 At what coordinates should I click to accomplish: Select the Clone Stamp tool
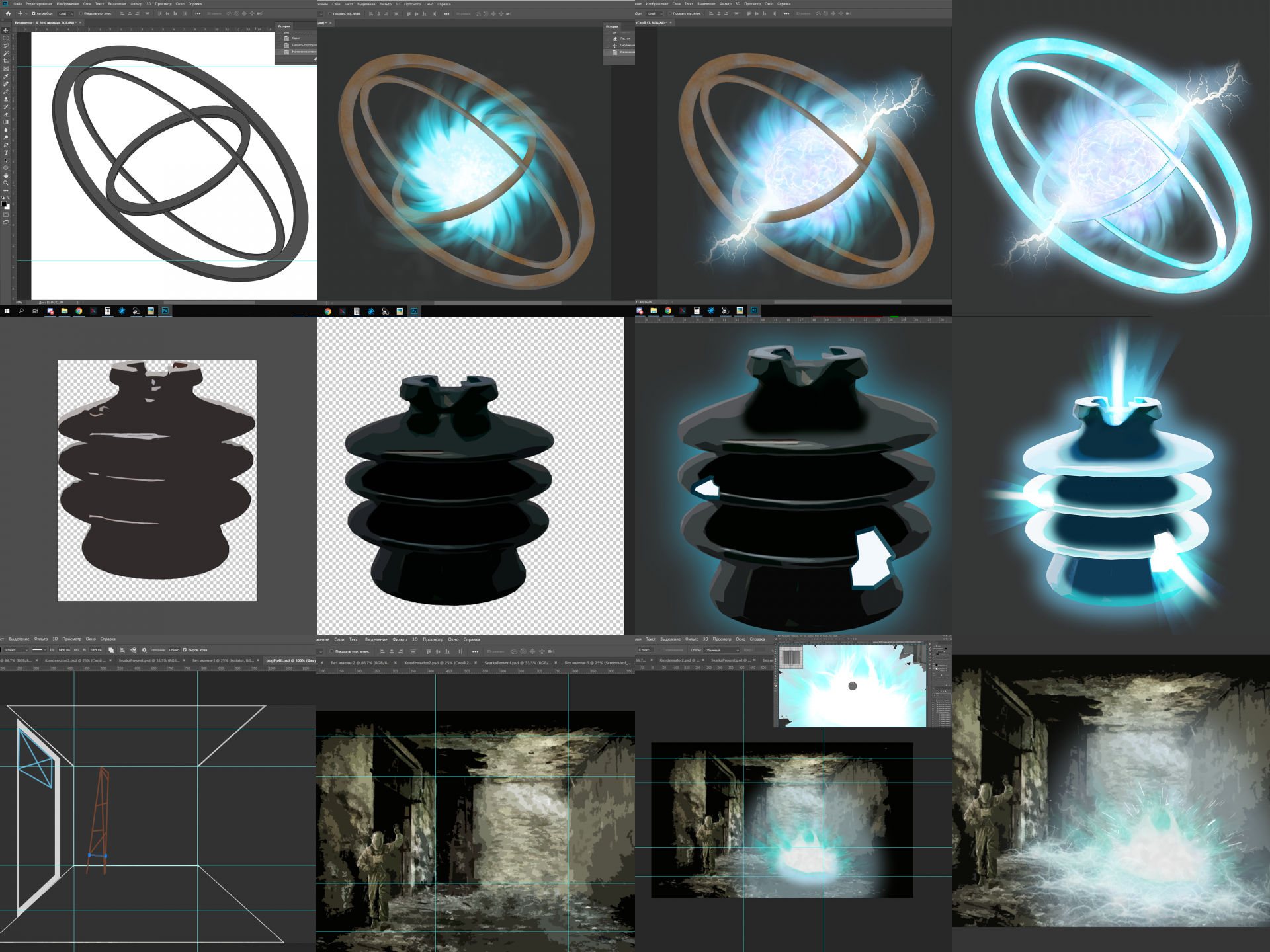click(x=5, y=99)
